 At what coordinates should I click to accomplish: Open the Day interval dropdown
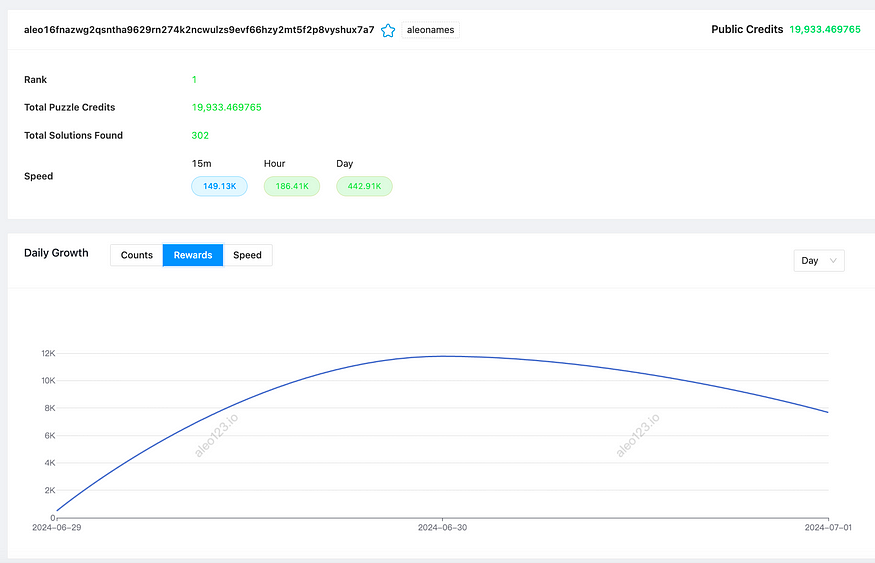(x=819, y=261)
